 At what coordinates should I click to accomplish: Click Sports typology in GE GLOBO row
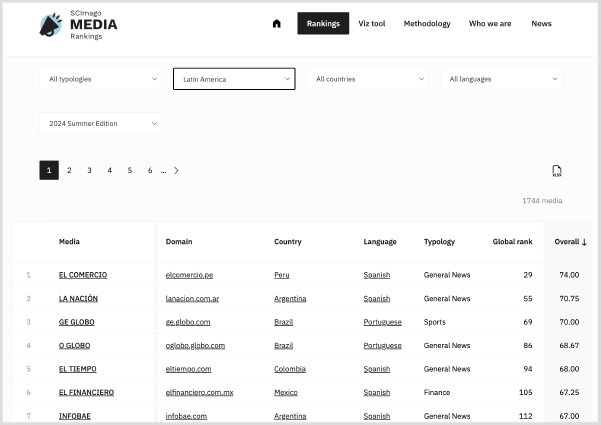pyautogui.click(x=435, y=322)
